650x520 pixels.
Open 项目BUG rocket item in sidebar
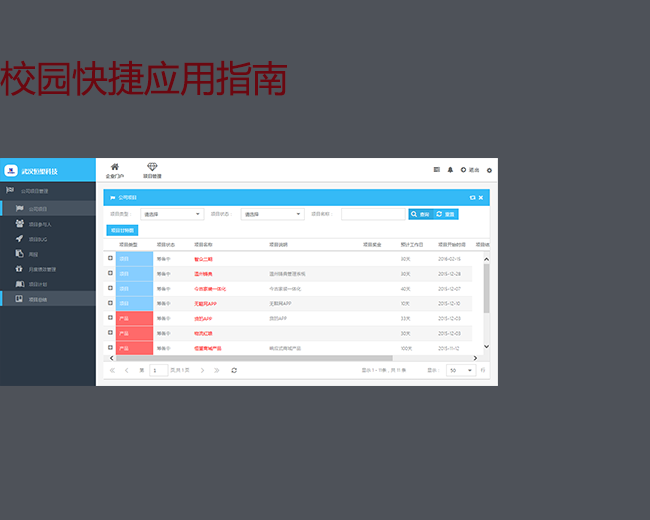click(x=48, y=239)
